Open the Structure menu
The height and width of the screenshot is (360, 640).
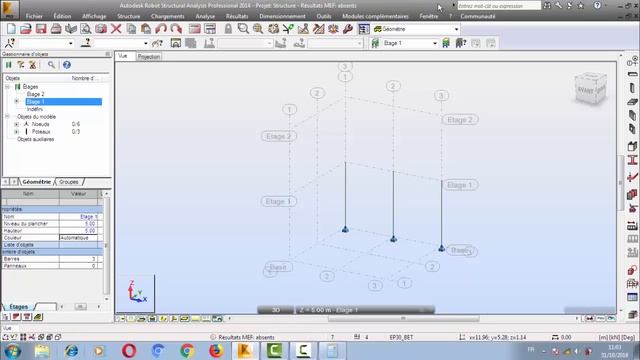pos(129,16)
